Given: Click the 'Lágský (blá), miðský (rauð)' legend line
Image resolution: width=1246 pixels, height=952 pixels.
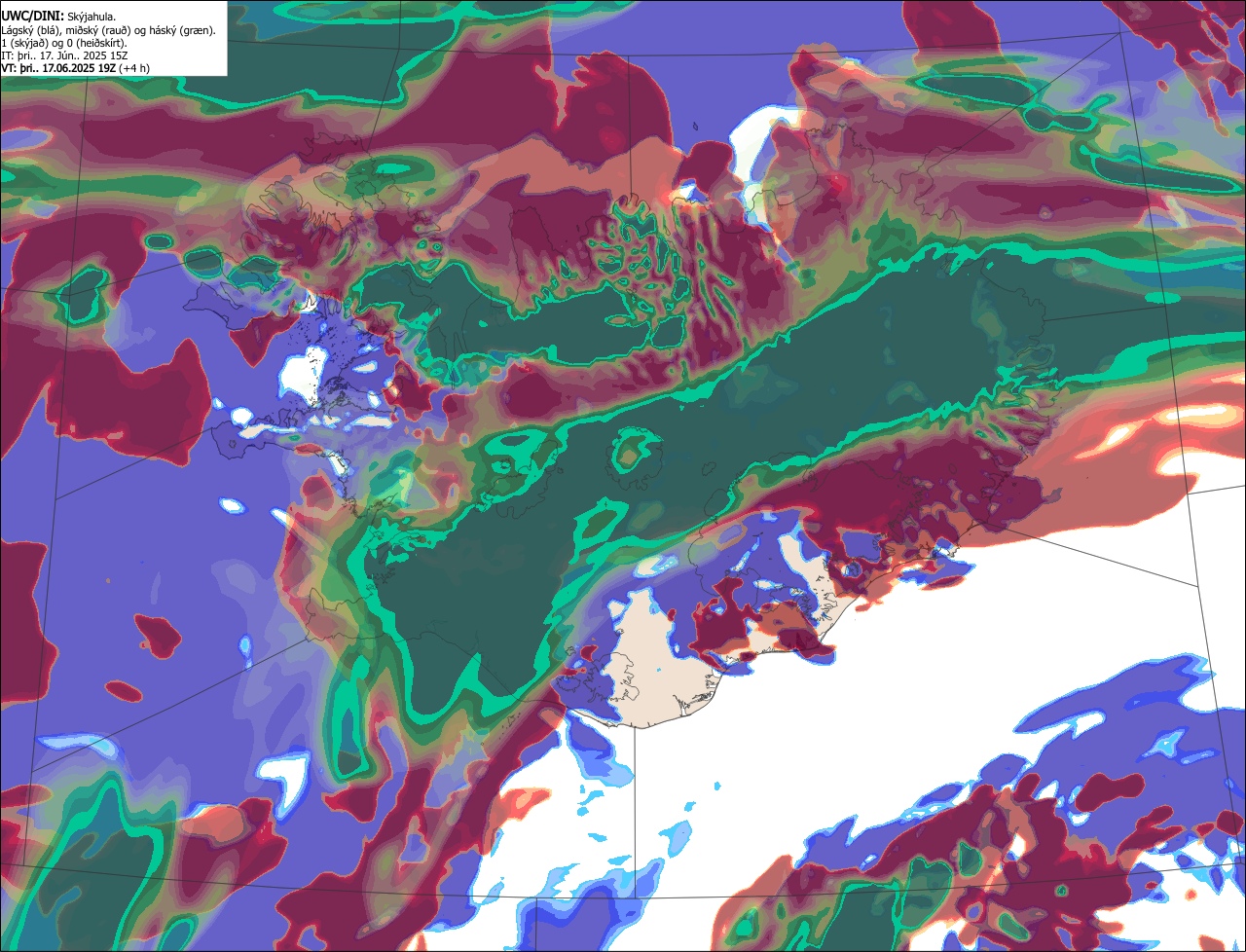Looking at the screenshot, I should coord(109,30).
